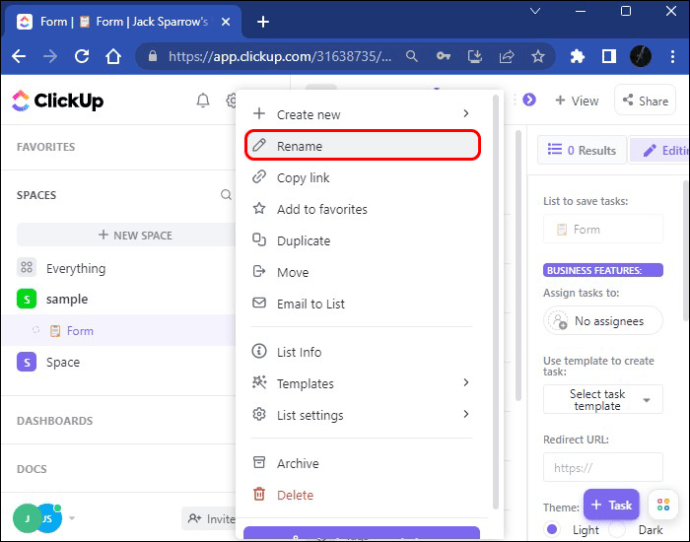Image resolution: width=690 pixels, height=542 pixels.
Task: Click the purple Space avatar icon
Action: (x=26, y=362)
